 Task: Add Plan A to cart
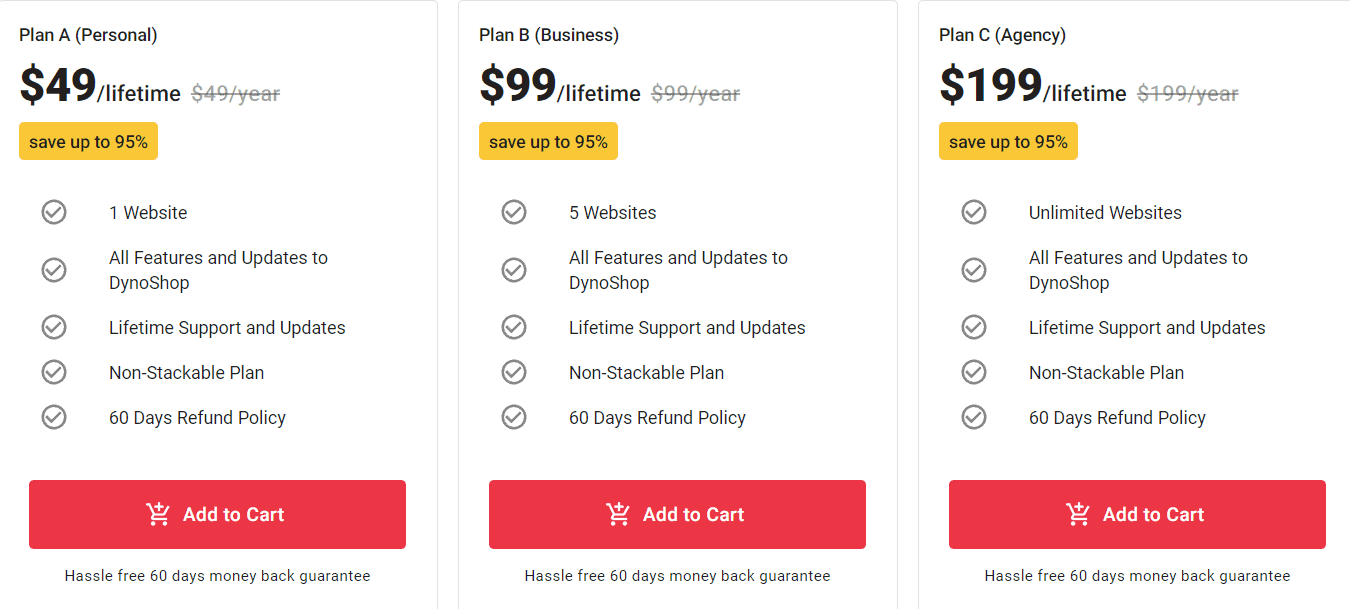point(217,514)
